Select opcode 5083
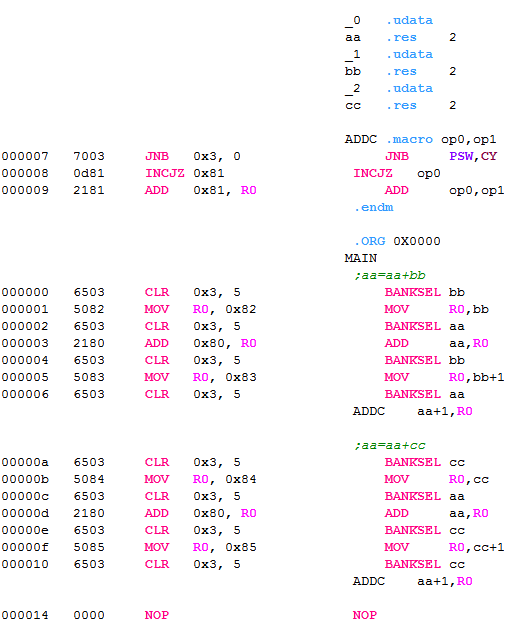This screenshot has height=628, width=529. click(x=89, y=377)
